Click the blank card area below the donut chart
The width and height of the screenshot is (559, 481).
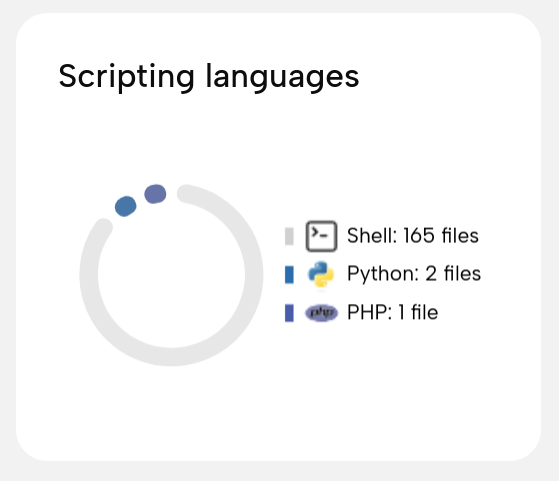click(171, 410)
